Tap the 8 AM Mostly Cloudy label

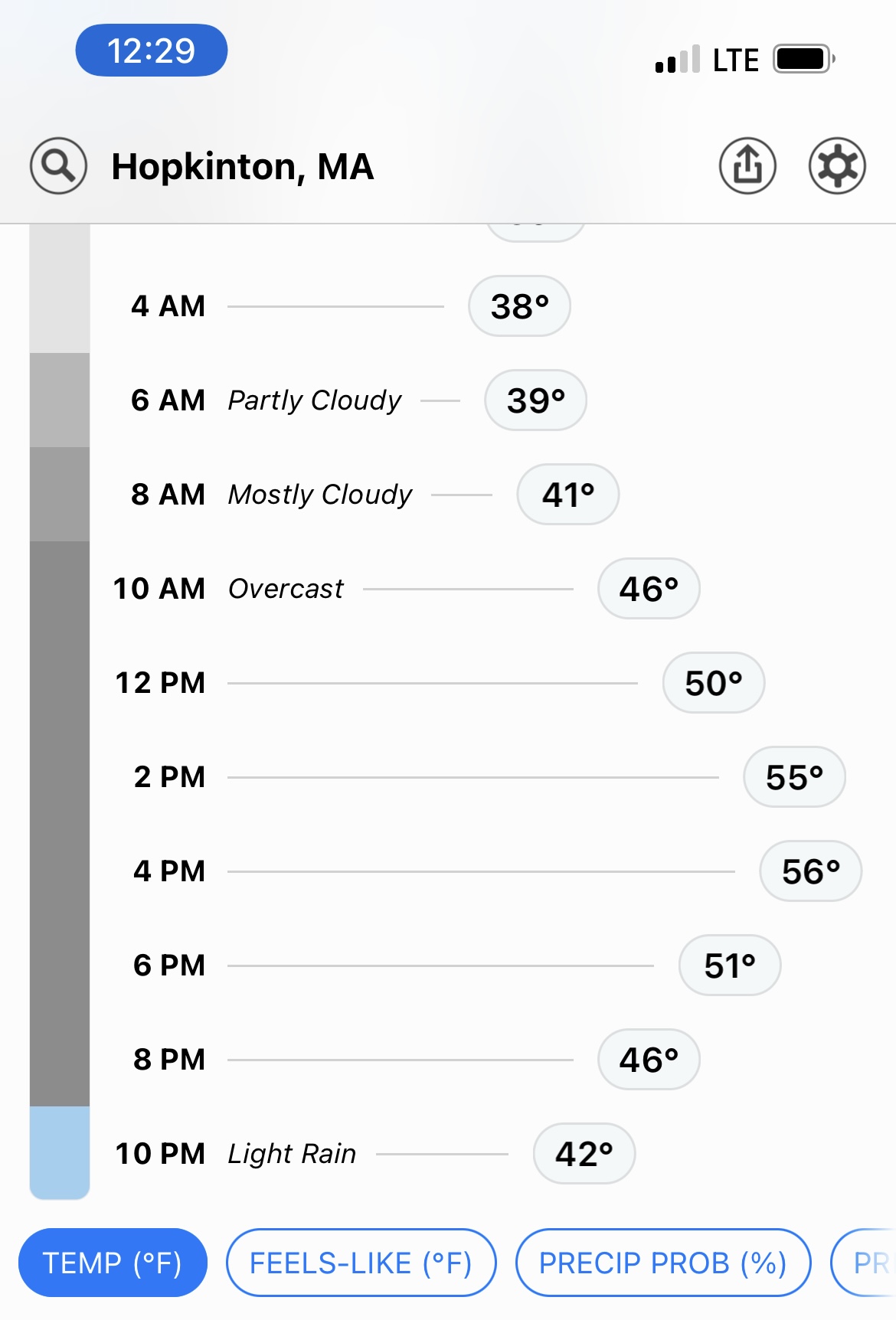tap(320, 495)
